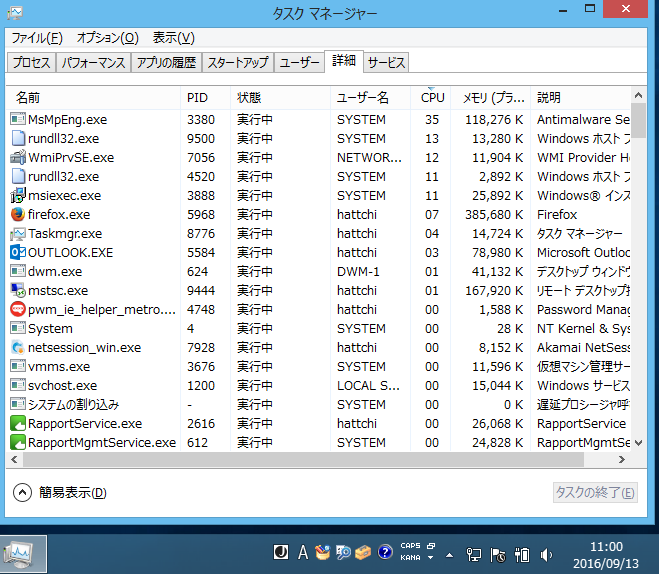The width and height of the screenshot is (659, 574).
Task: Open the 表示(V) menu
Action: pyautogui.click(x=174, y=38)
